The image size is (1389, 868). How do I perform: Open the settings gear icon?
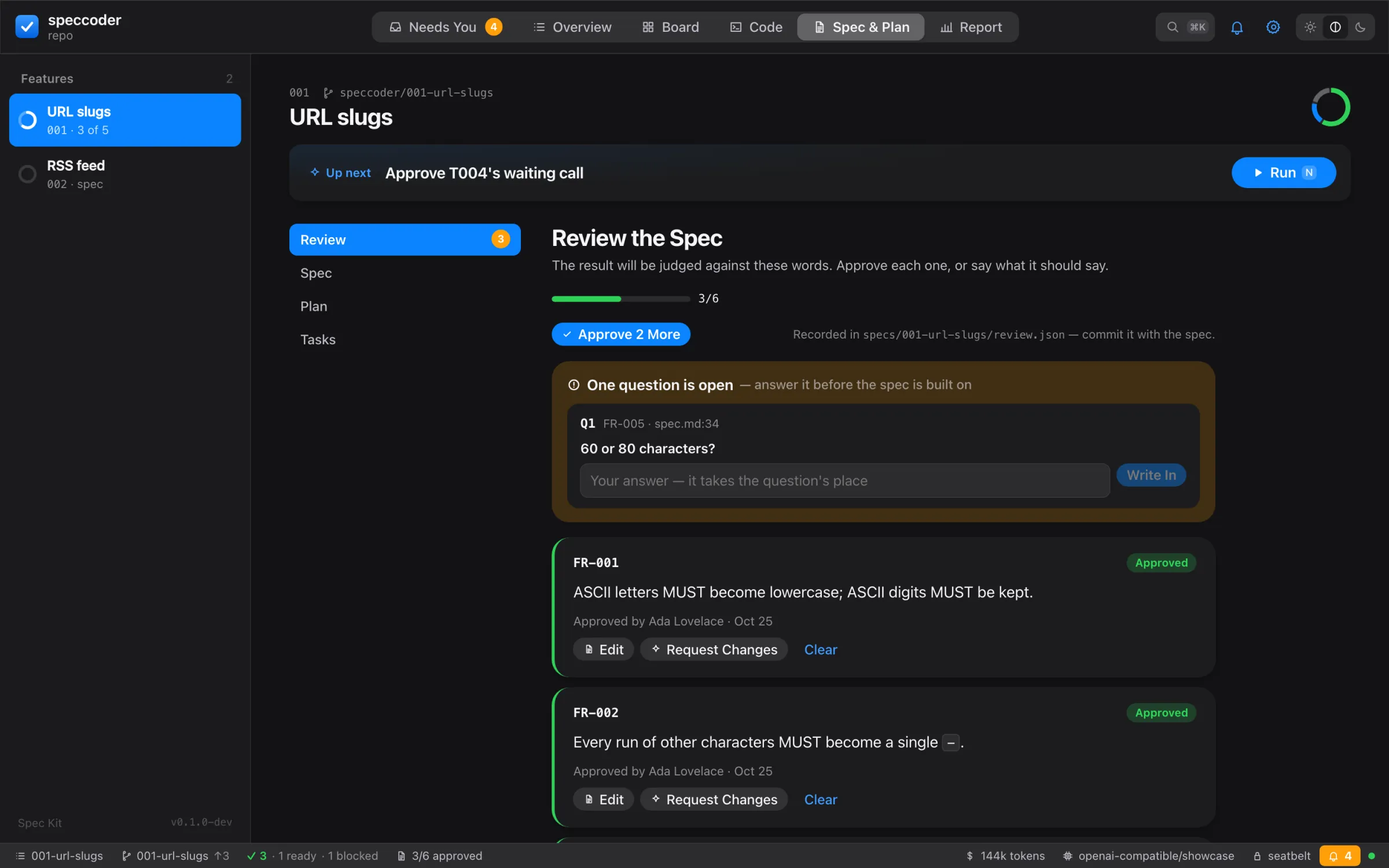pos(1273,27)
